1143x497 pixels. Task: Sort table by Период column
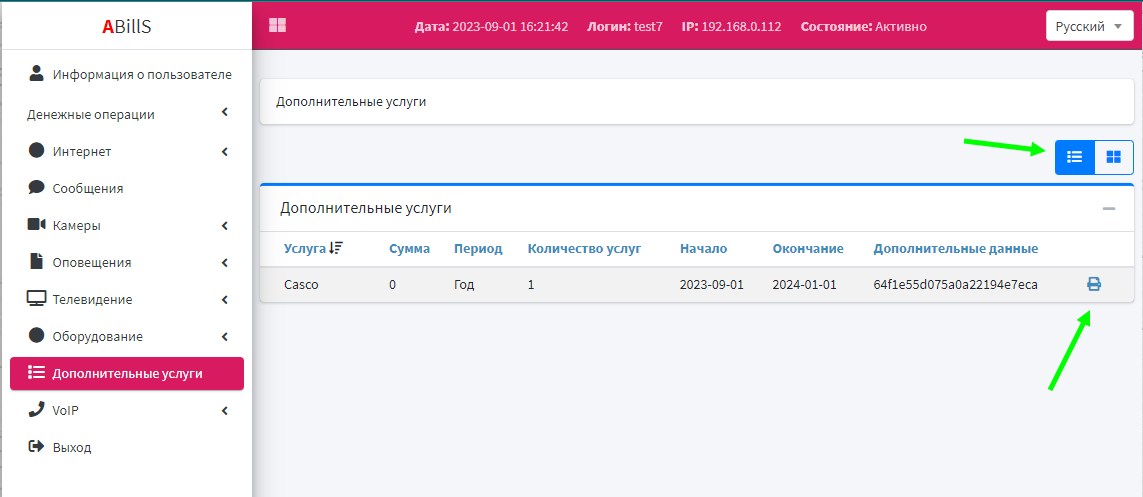(478, 248)
